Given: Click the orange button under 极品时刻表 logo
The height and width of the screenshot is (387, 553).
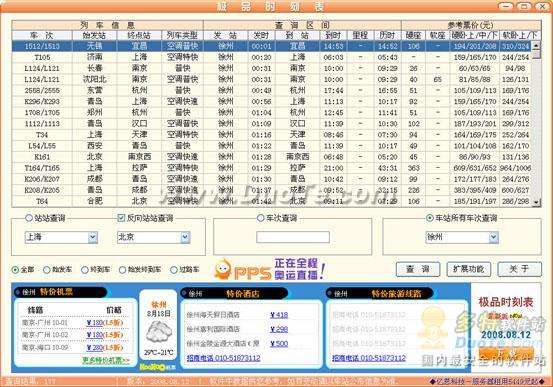Looking at the screenshot, I should coord(506,353).
